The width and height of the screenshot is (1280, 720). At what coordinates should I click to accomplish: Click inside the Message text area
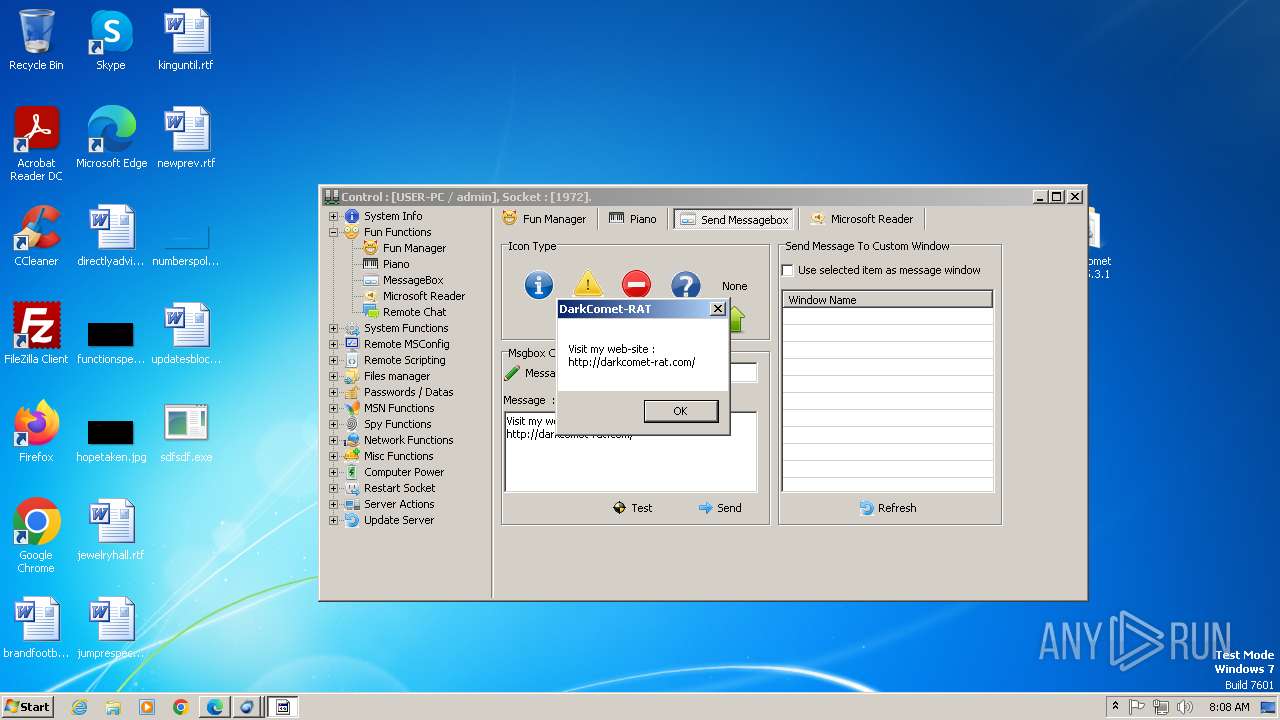coord(630,451)
